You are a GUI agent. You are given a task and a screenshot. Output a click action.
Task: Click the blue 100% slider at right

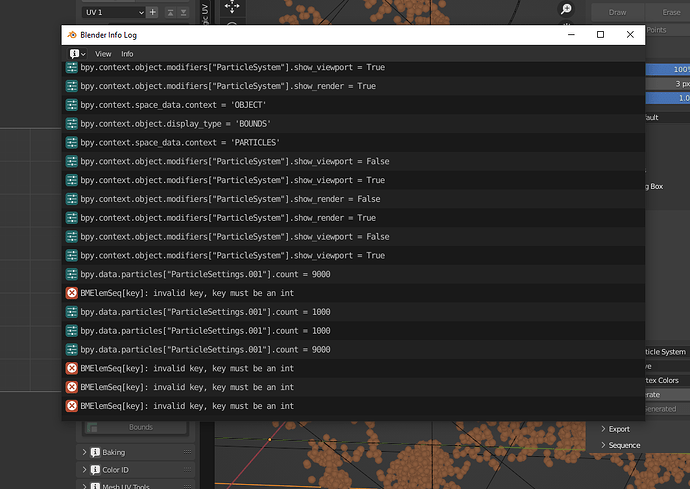coord(668,69)
